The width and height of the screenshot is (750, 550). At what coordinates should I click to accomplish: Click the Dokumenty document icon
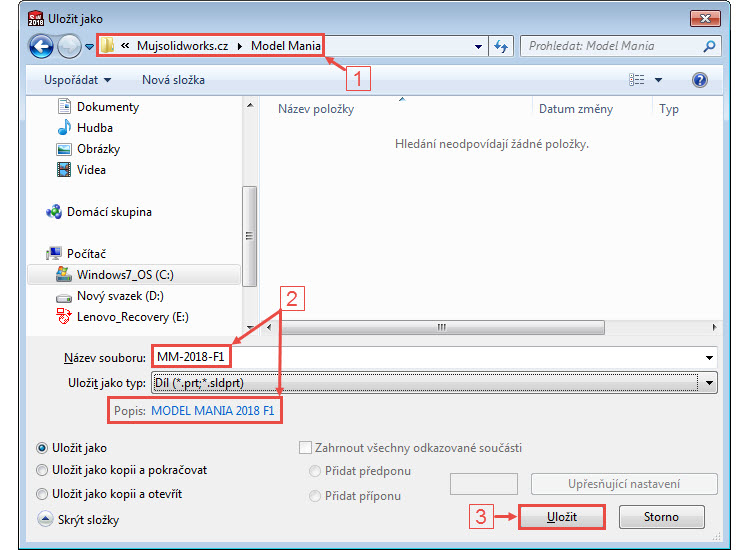[x=64, y=106]
